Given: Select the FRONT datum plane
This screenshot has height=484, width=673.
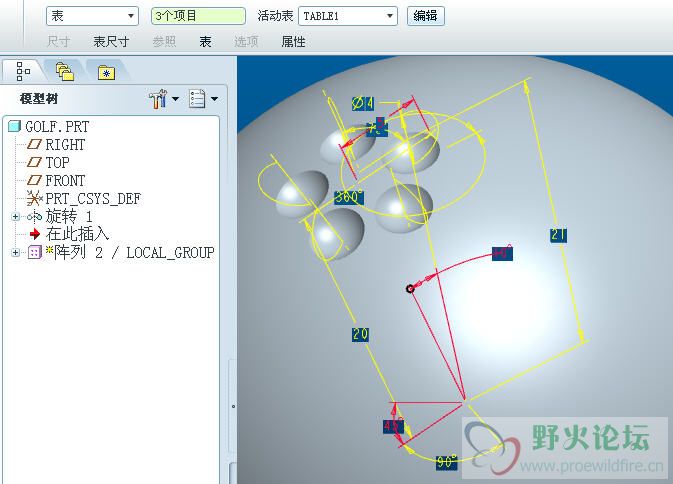Looking at the screenshot, I should pos(65,181).
